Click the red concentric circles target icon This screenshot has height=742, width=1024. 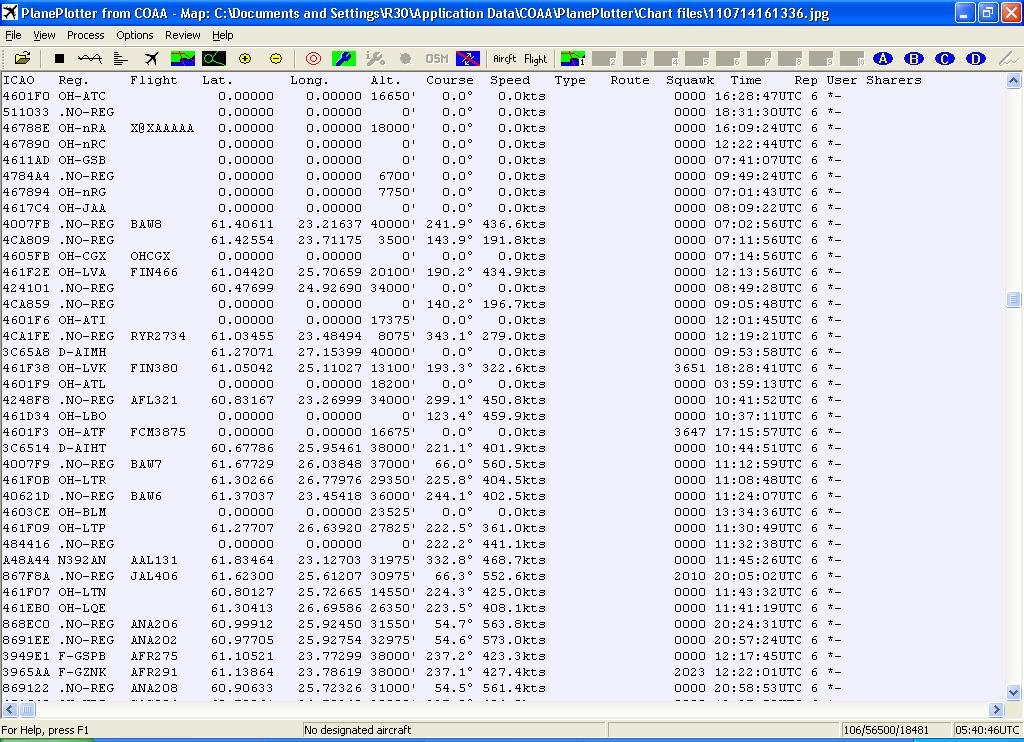(x=313, y=59)
